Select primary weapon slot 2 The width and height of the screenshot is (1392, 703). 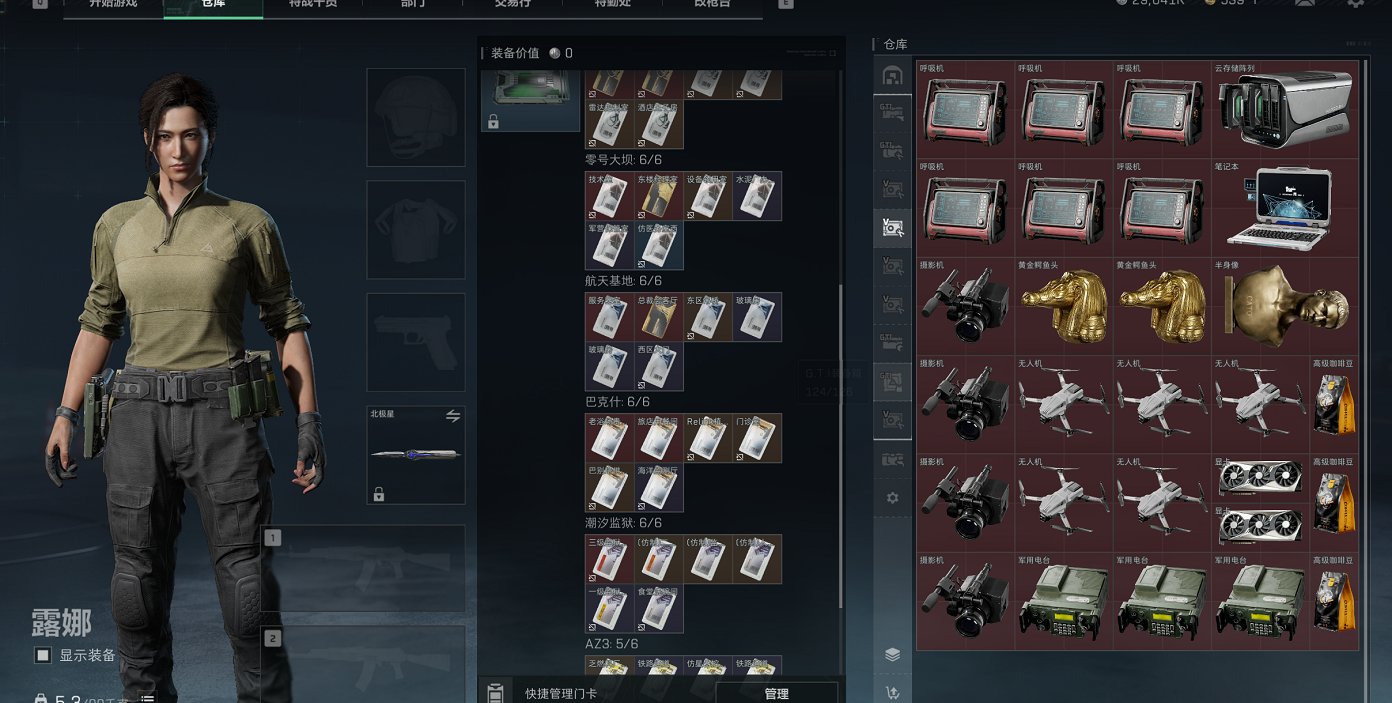(x=363, y=664)
